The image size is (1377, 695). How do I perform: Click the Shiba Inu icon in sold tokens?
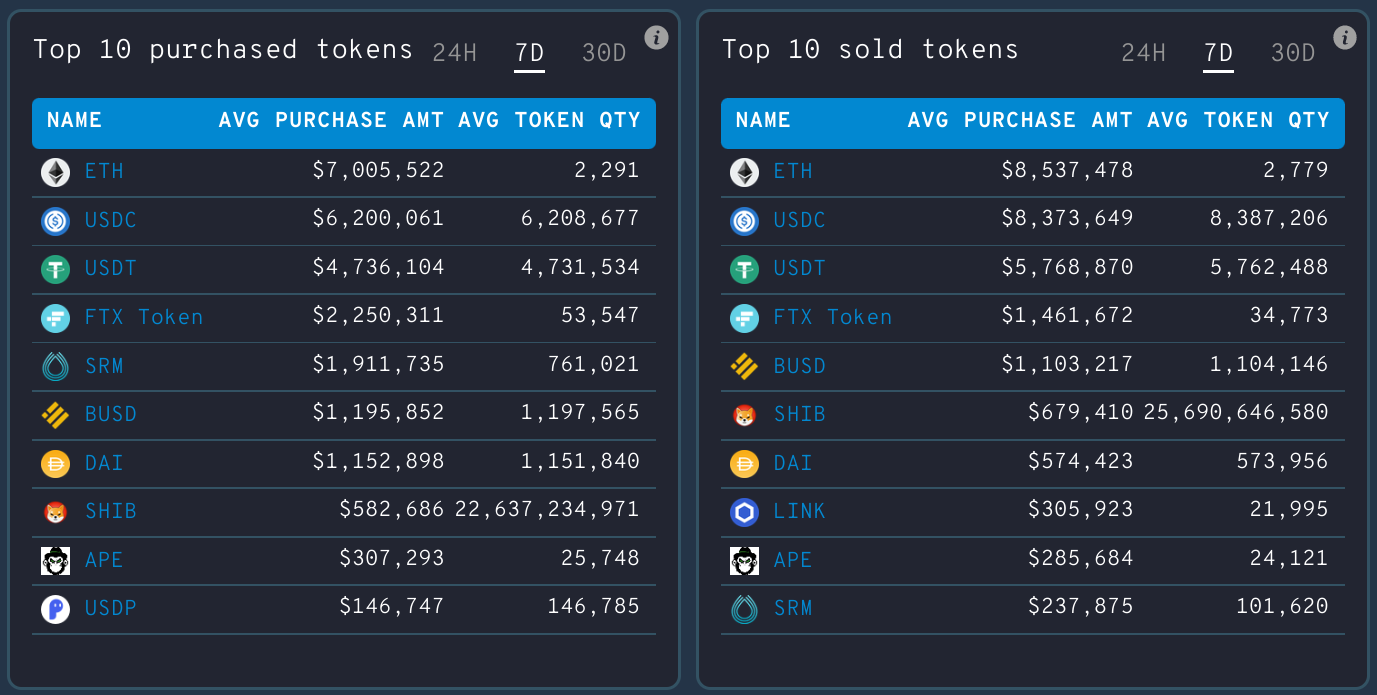pos(744,414)
